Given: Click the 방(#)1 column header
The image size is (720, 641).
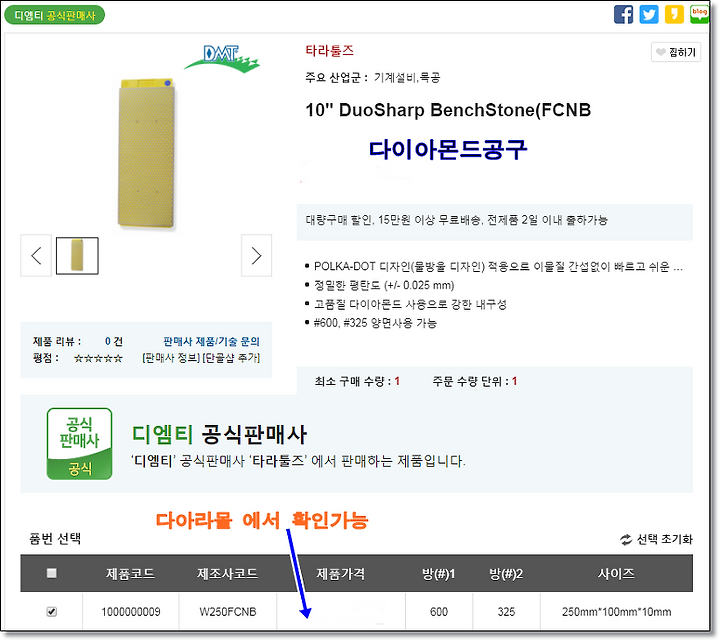Looking at the screenshot, I should pos(439,574).
